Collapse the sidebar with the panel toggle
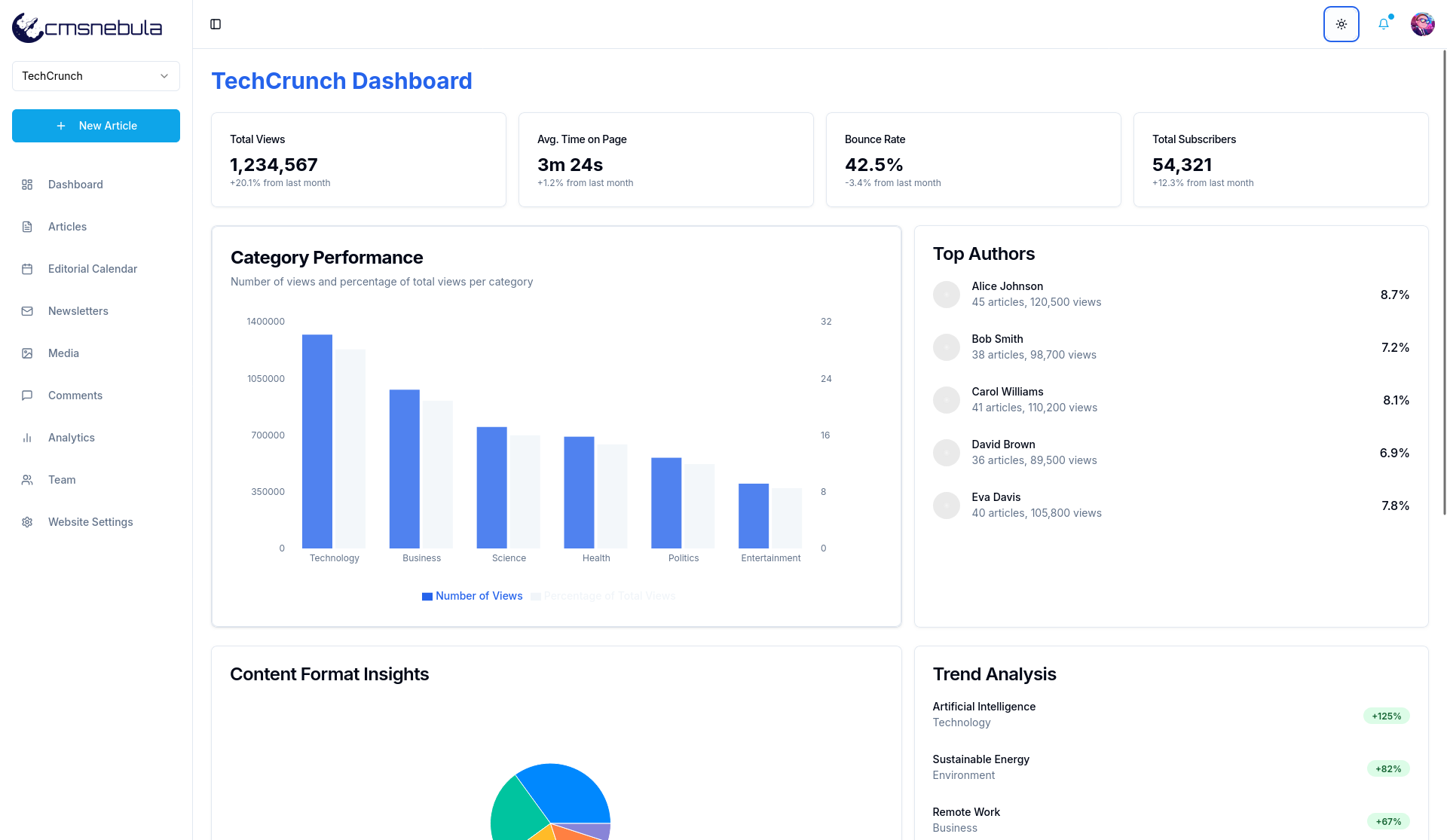1447x840 pixels. click(216, 24)
